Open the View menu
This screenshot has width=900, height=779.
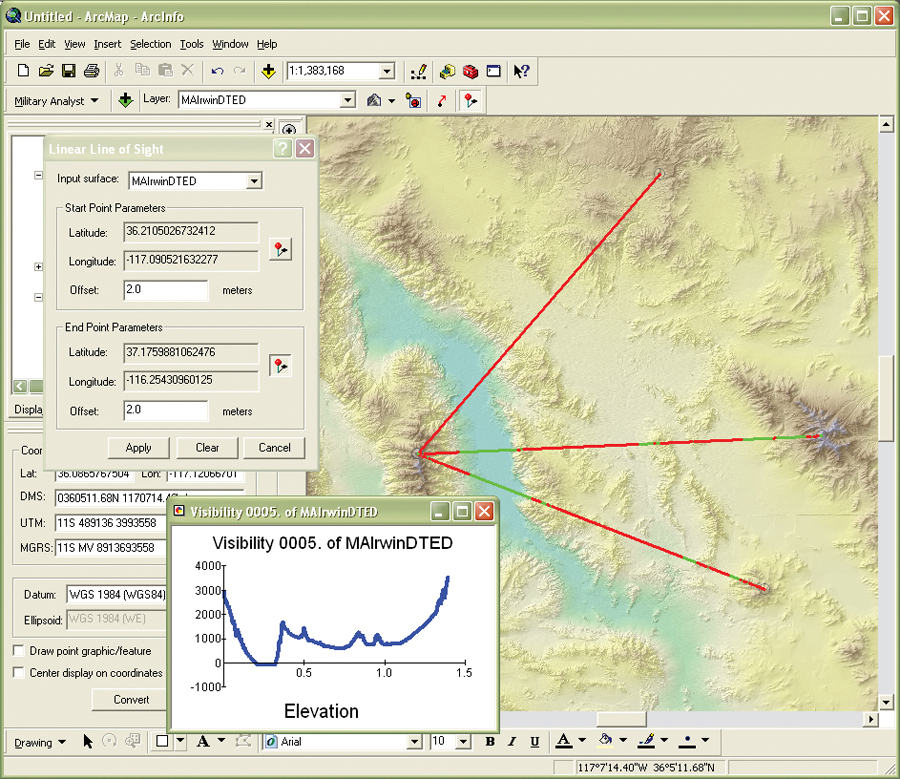75,44
